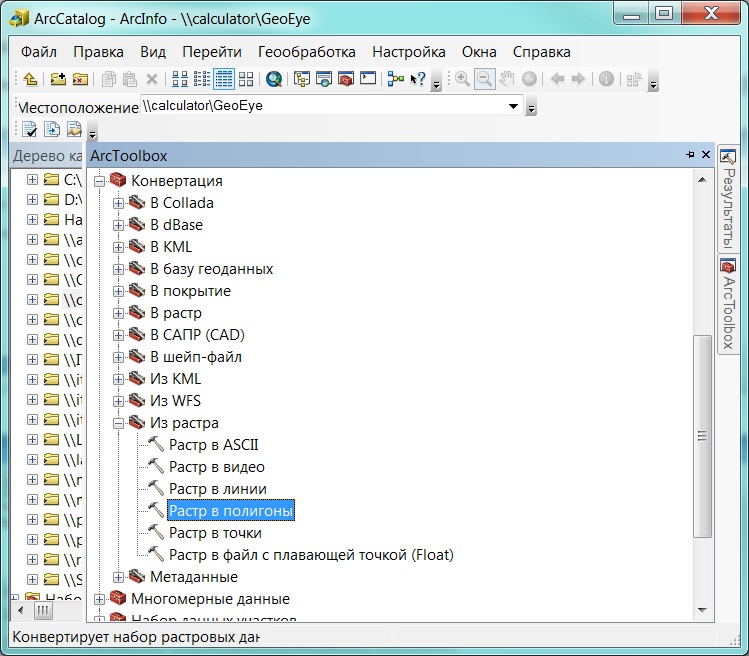The height and width of the screenshot is (656, 749).
Task: Go back to the previous extent
Action: coord(557,79)
